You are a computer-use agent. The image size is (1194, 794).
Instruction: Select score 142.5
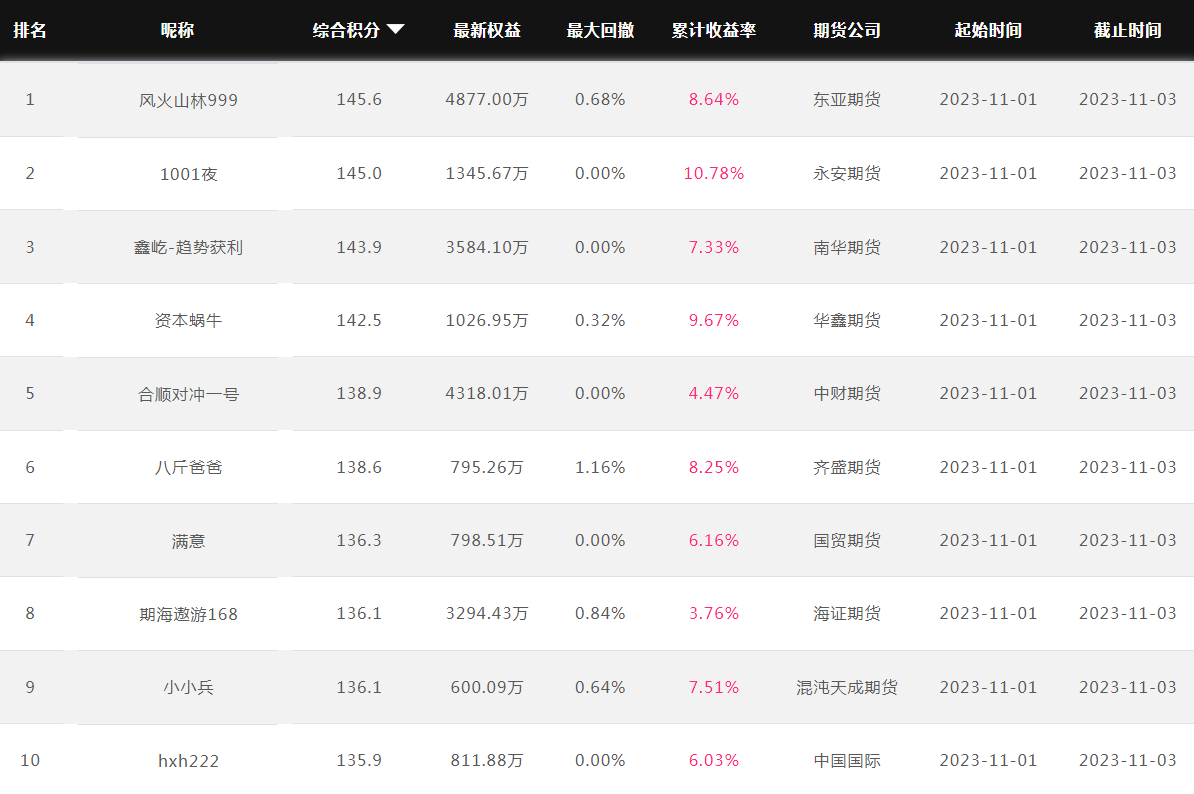(359, 320)
